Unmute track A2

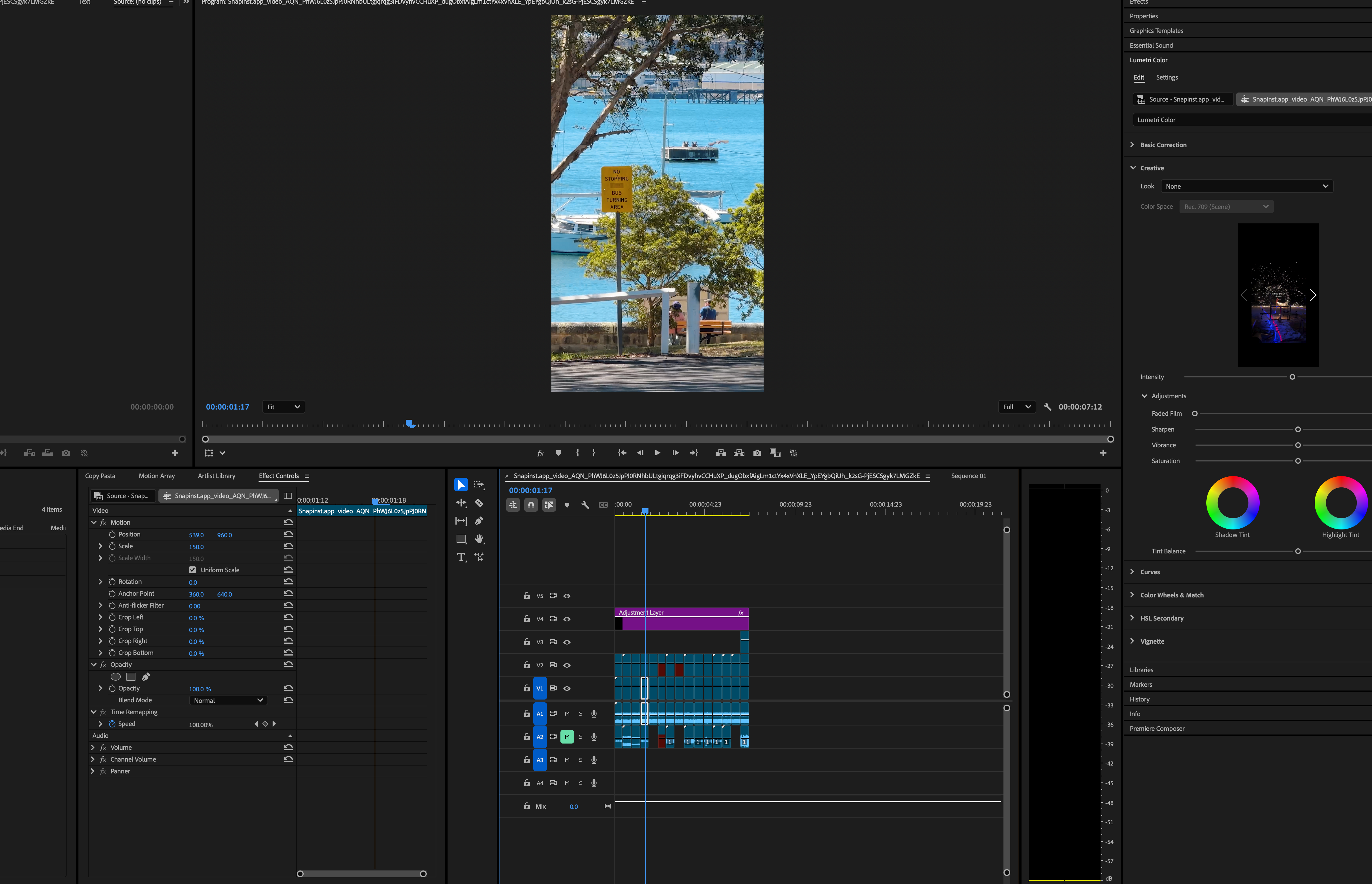[x=567, y=736]
